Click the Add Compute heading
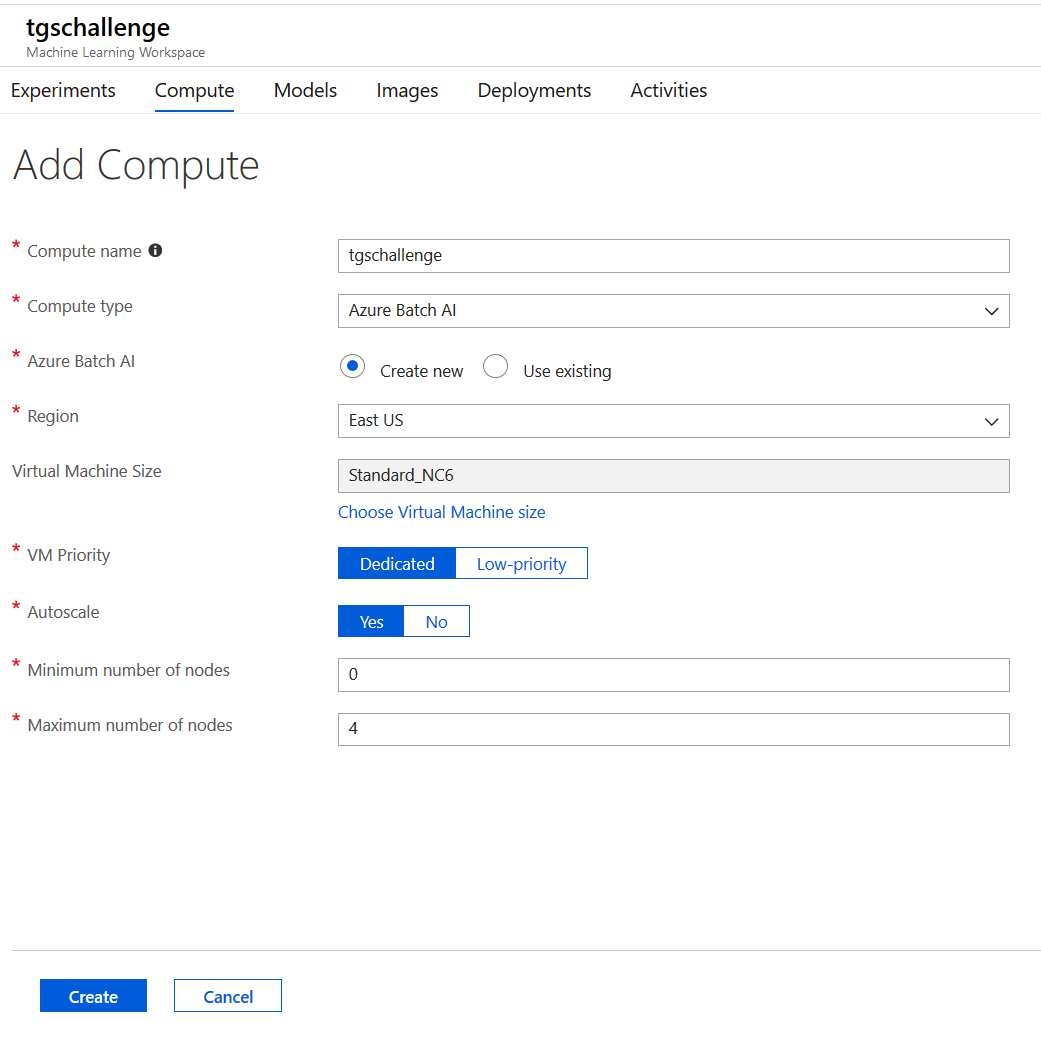 (x=136, y=165)
